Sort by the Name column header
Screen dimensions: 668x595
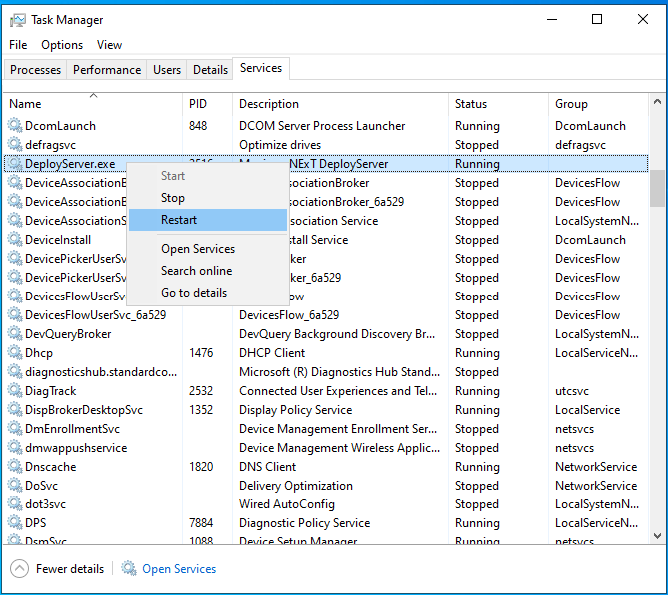93,104
